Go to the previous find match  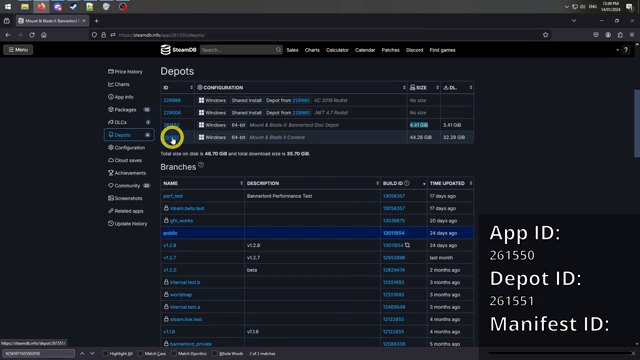click(82, 353)
